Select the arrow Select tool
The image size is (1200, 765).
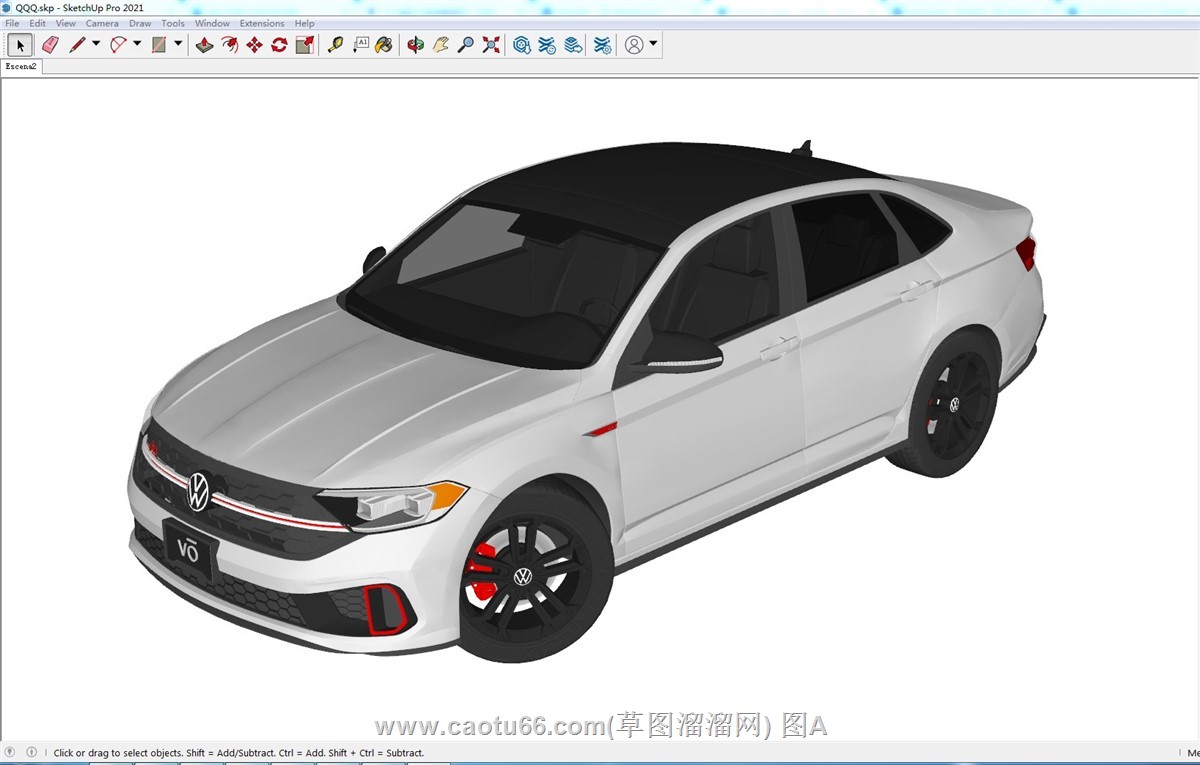(20, 45)
